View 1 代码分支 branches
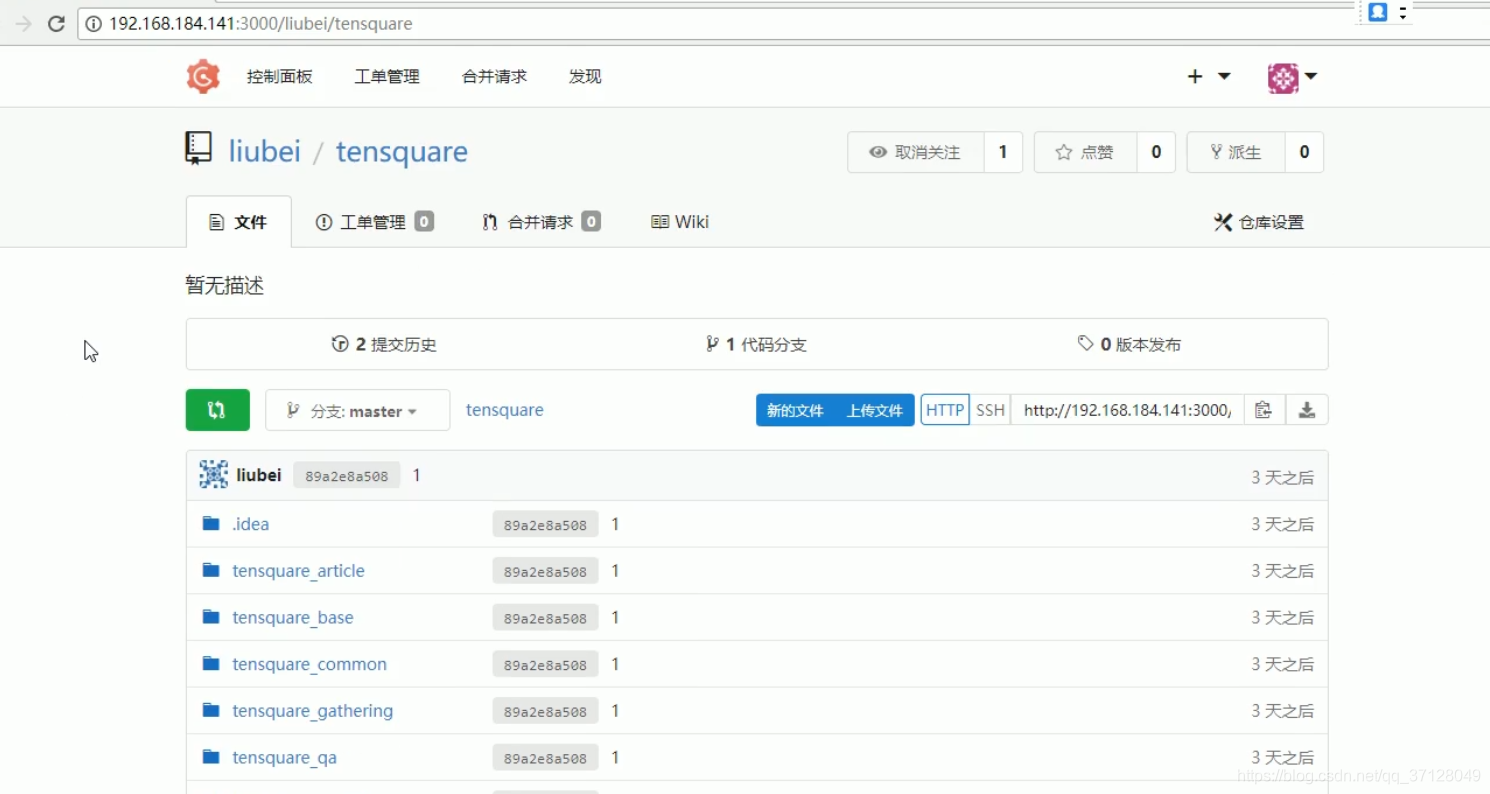 tap(756, 344)
